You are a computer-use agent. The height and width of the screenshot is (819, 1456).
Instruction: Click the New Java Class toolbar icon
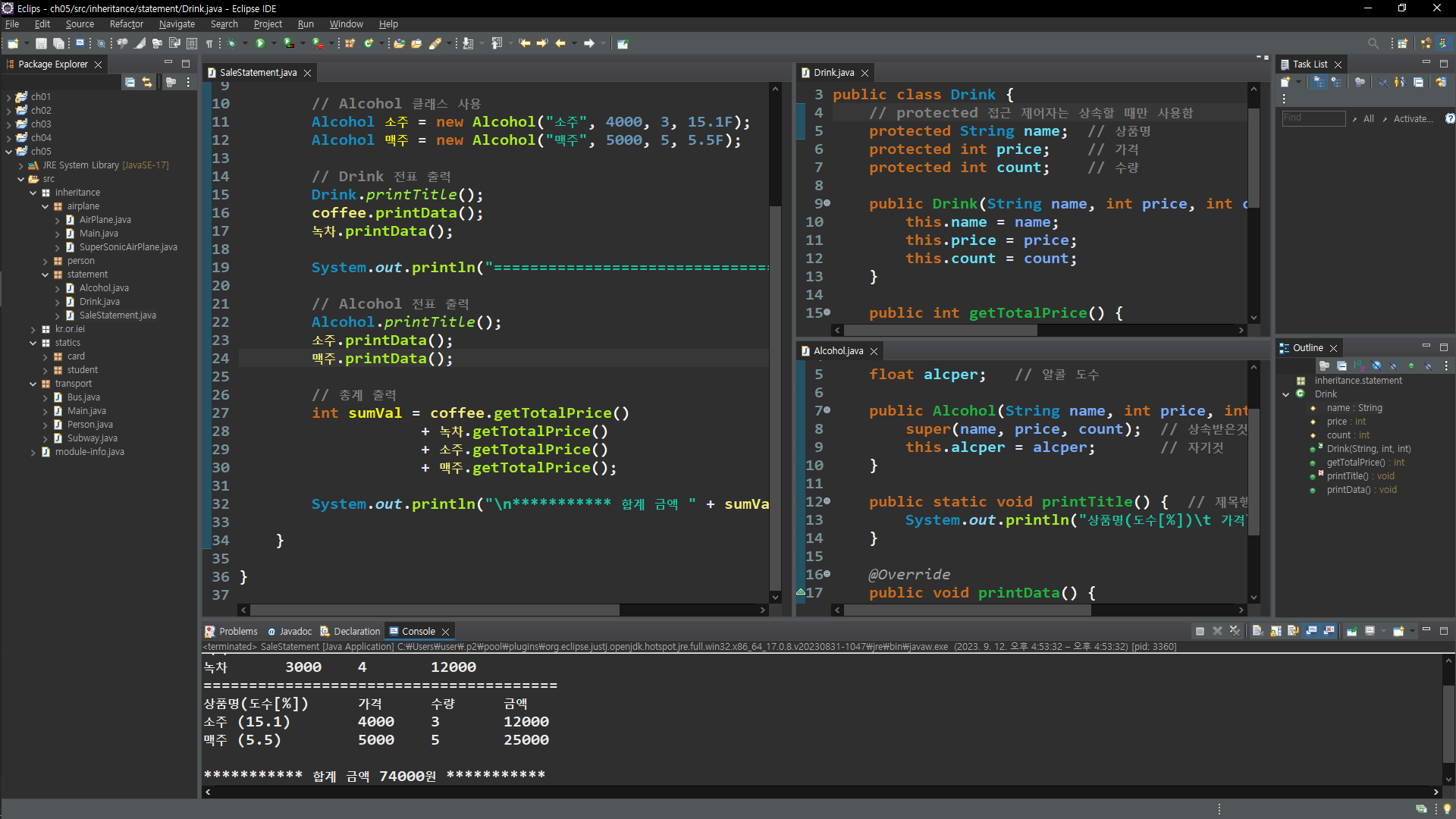point(369,43)
